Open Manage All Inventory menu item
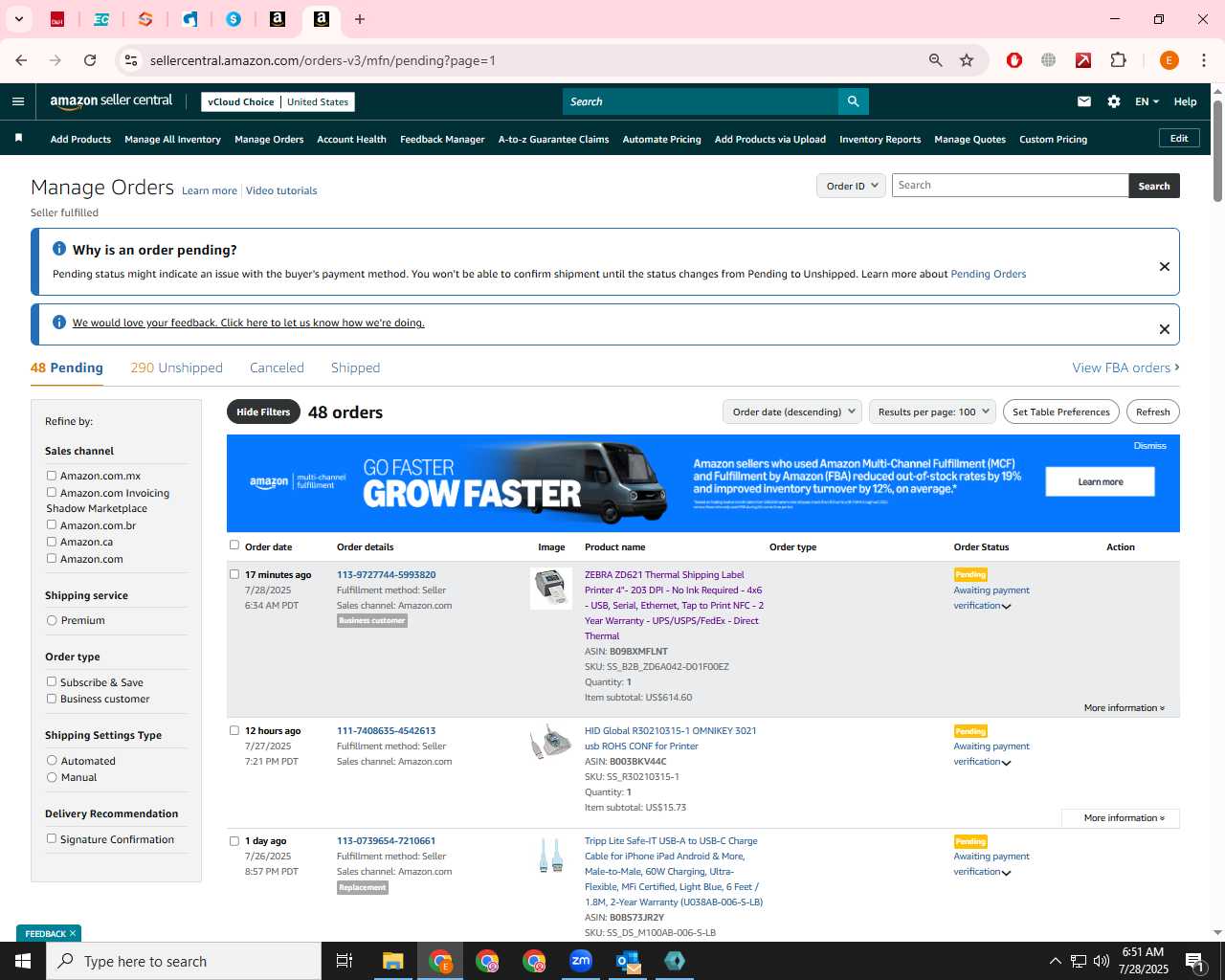This screenshot has height=980, width=1225. click(172, 139)
